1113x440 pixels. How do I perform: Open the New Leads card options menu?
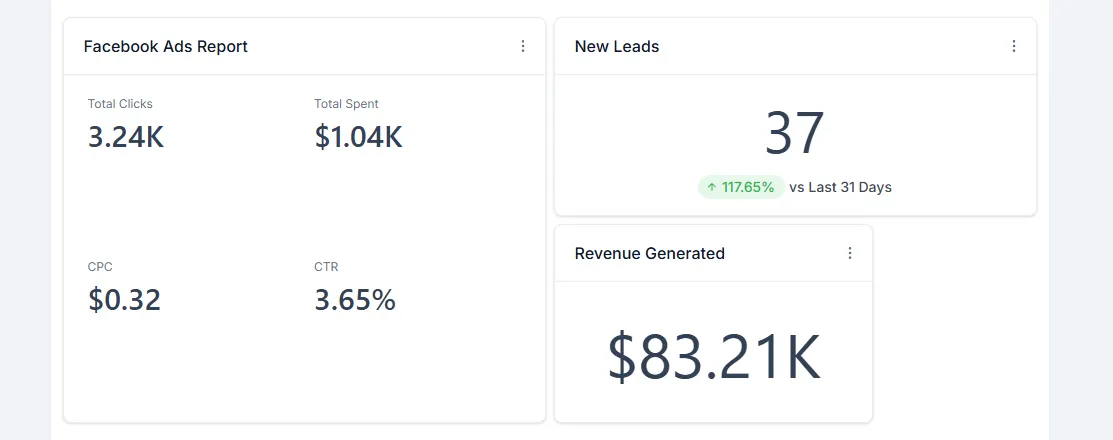pos(1013,46)
